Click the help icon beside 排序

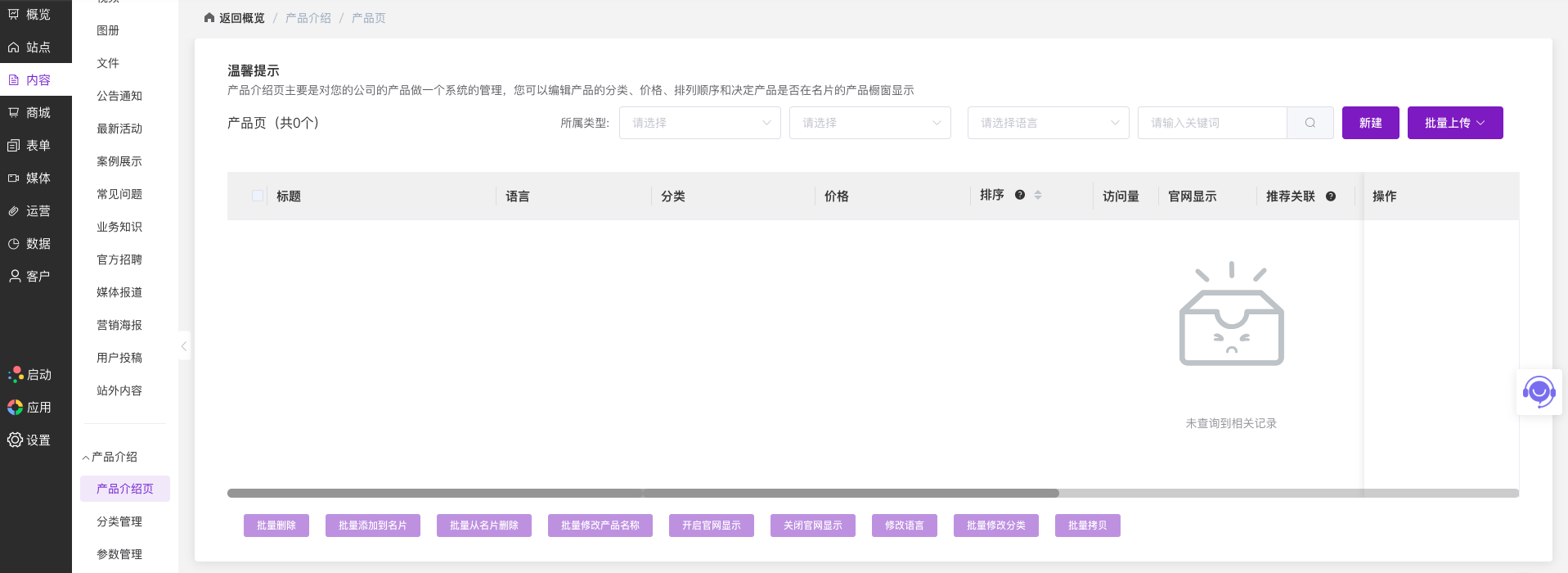pyautogui.click(x=1020, y=195)
